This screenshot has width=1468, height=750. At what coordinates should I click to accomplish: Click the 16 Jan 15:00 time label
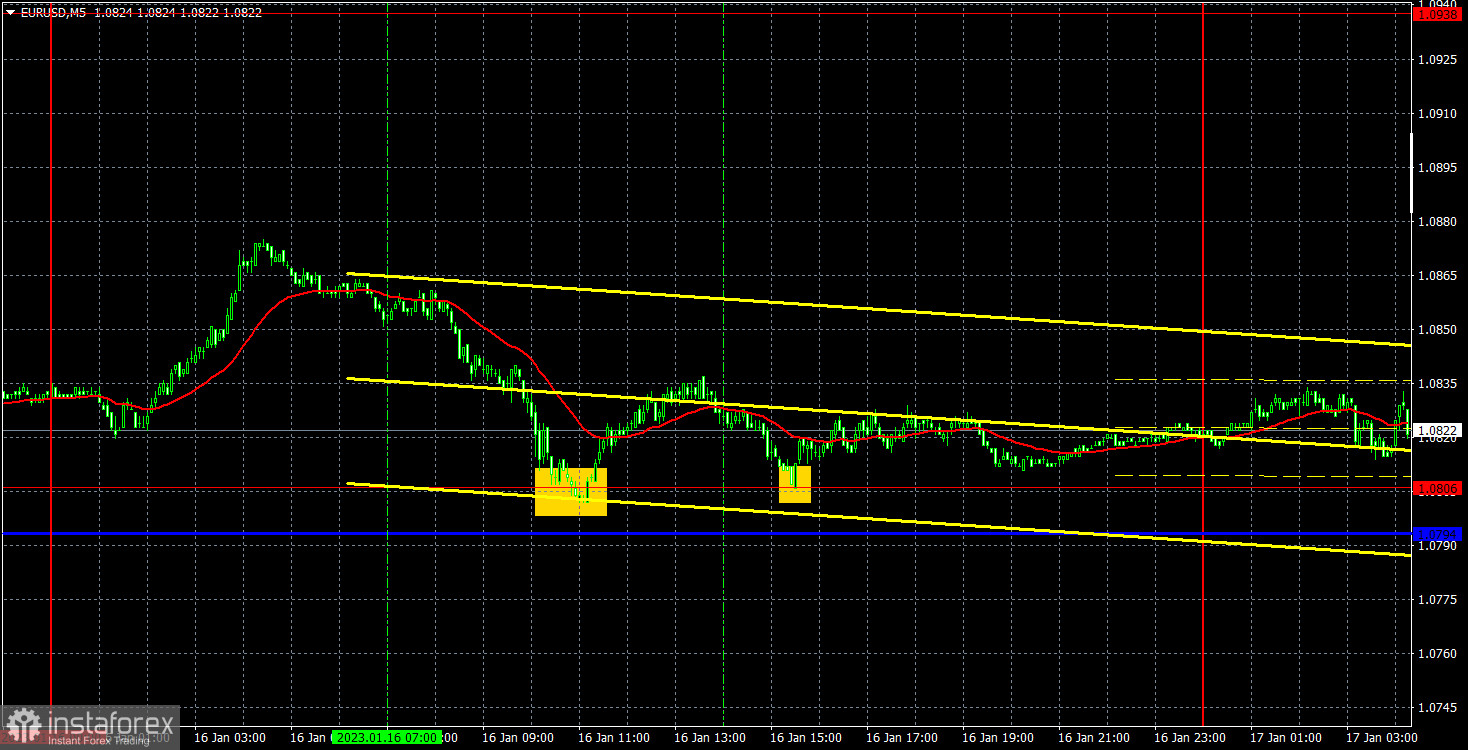pyautogui.click(x=806, y=737)
